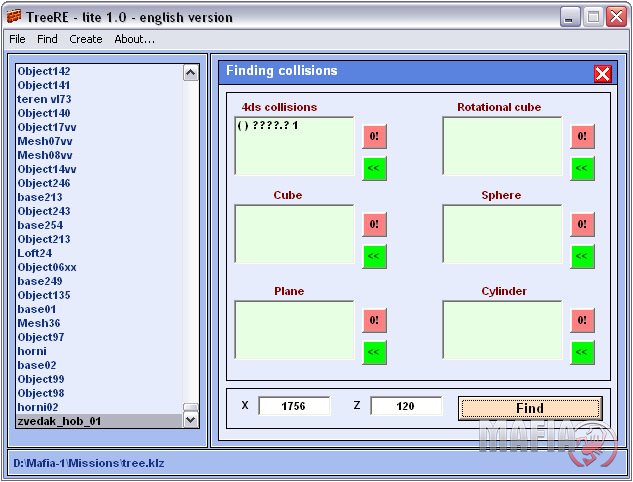Viewport: 633px width, 482px height.
Task: Click the green << button beside 4ds collisions
Action: tap(374, 169)
